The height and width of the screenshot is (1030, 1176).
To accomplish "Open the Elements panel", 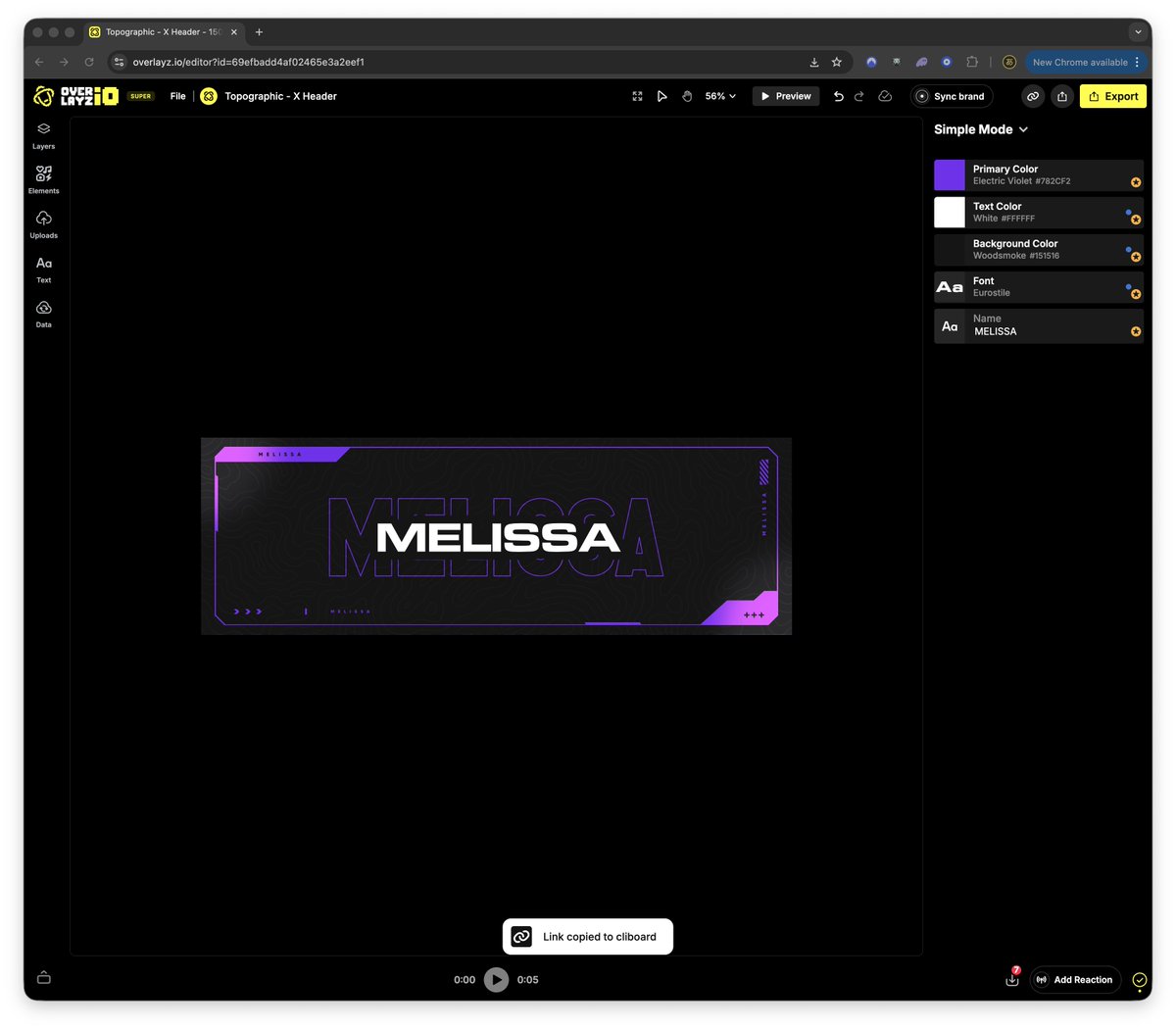I will tap(43, 179).
